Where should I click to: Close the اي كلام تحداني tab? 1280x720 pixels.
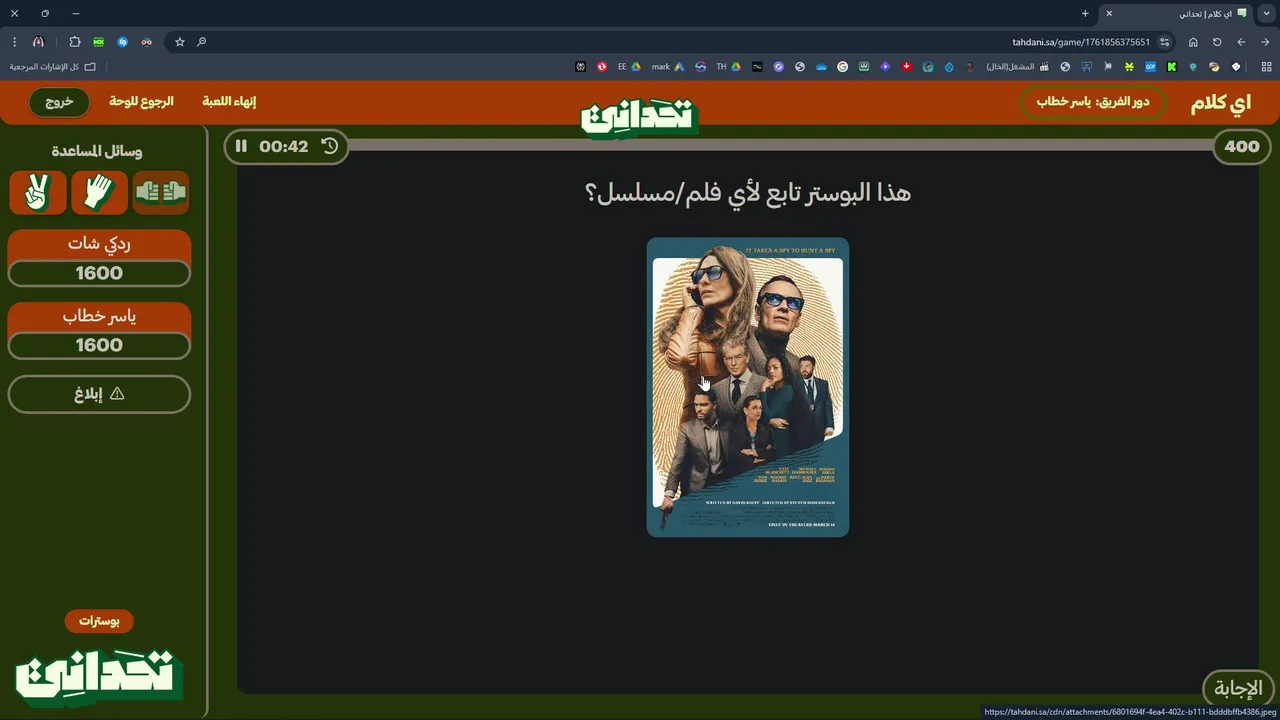[1109, 13]
